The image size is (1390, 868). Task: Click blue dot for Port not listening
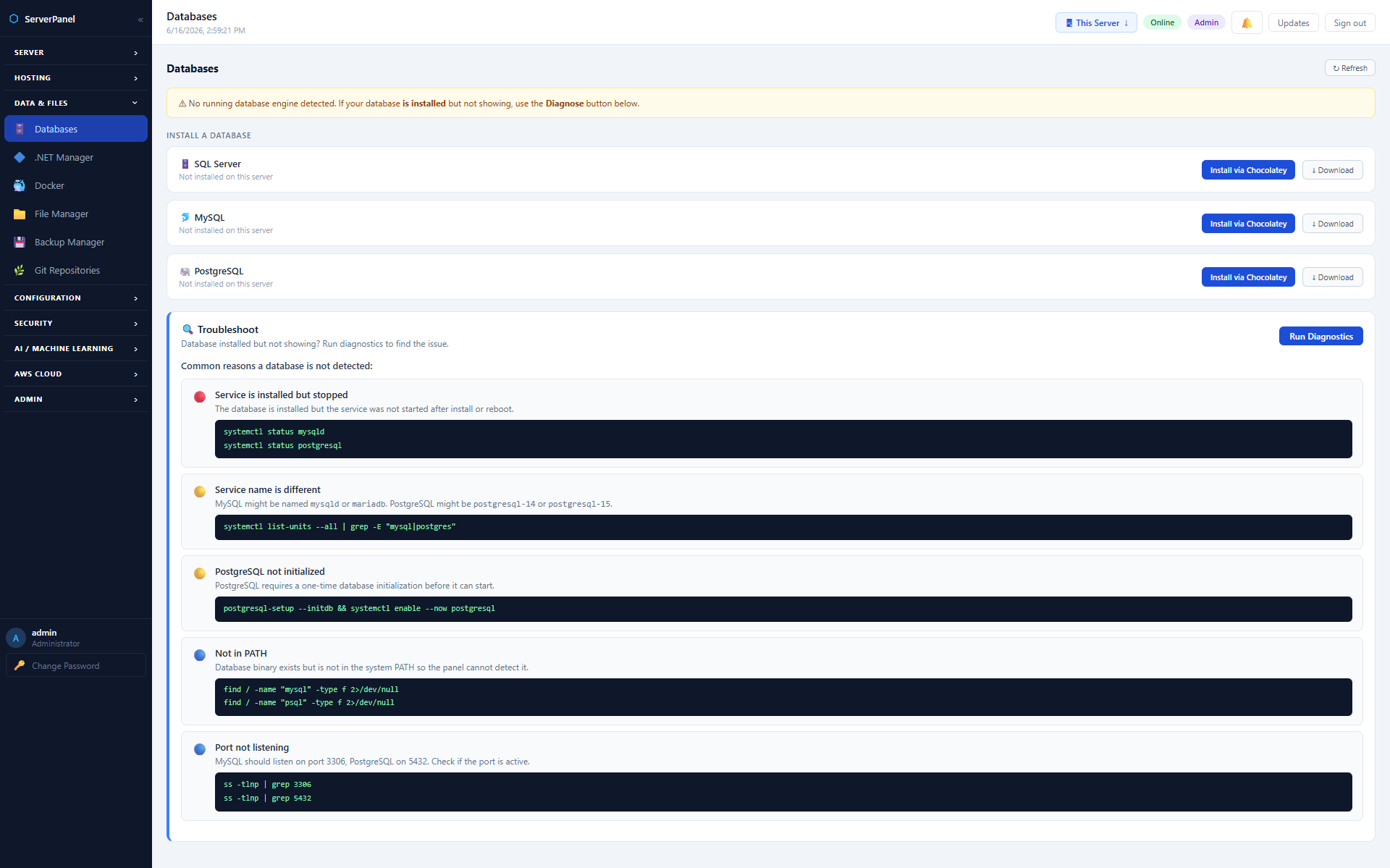click(200, 749)
